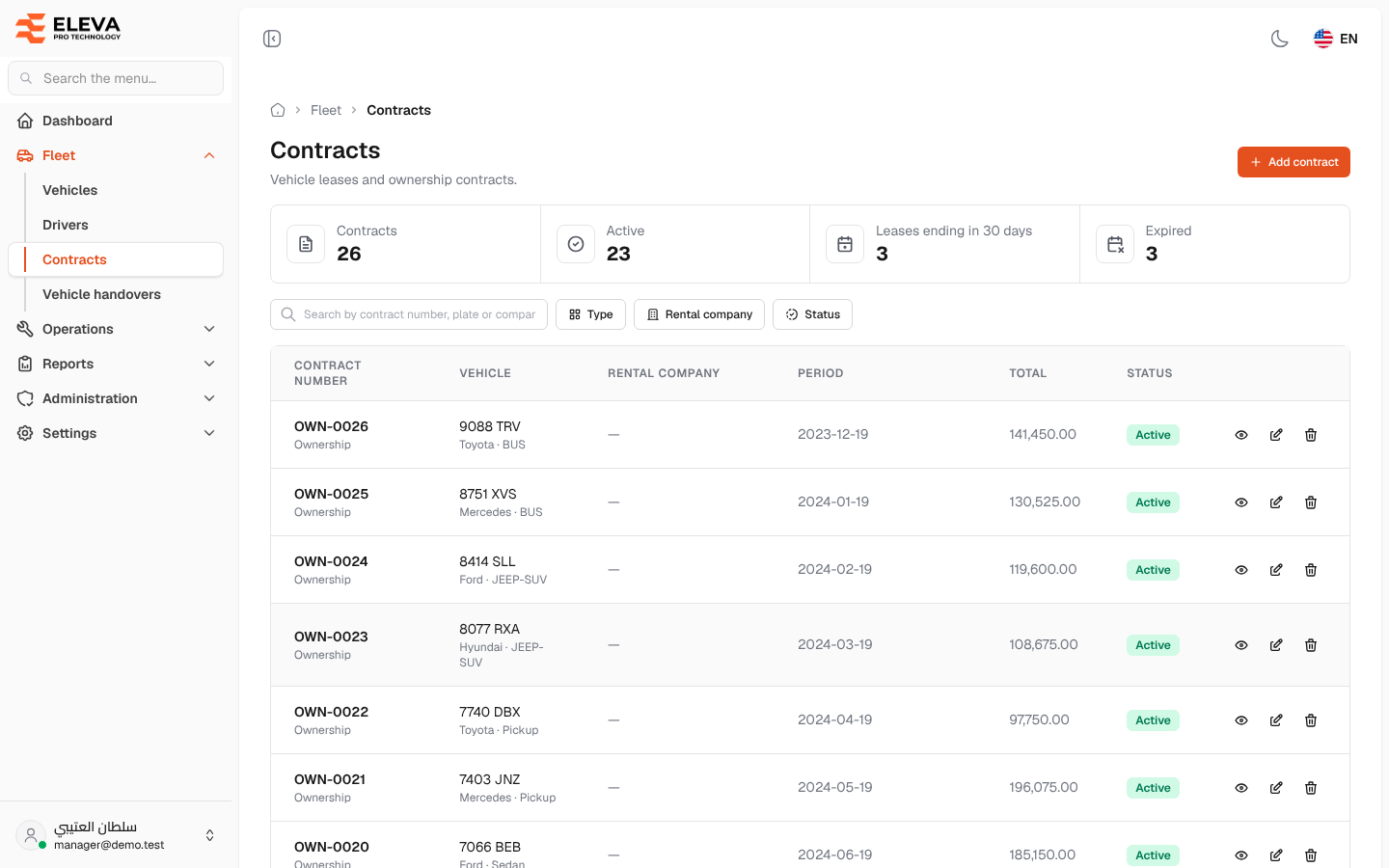The height and width of the screenshot is (868, 1389).
Task: Edit contract OWN-0024
Action: click(x=1276, y=570)
